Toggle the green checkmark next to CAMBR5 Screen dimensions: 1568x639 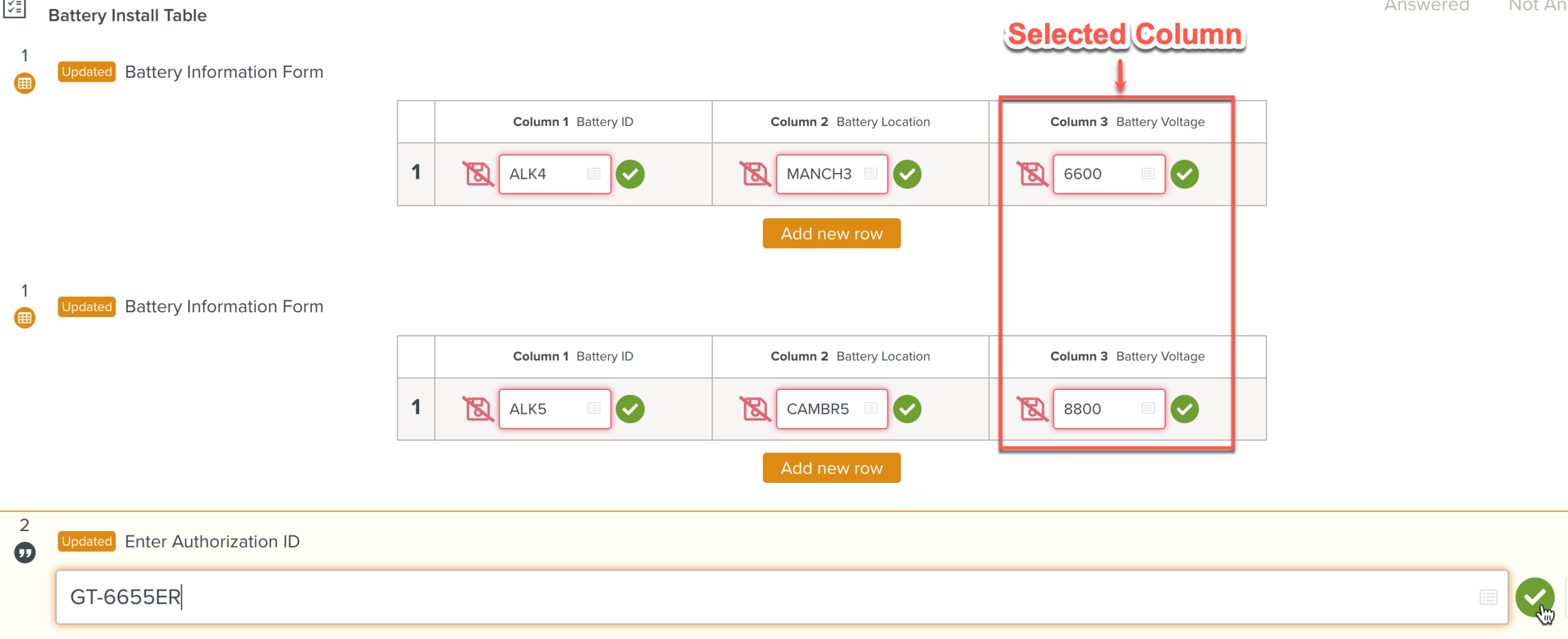tap(907, 409)
